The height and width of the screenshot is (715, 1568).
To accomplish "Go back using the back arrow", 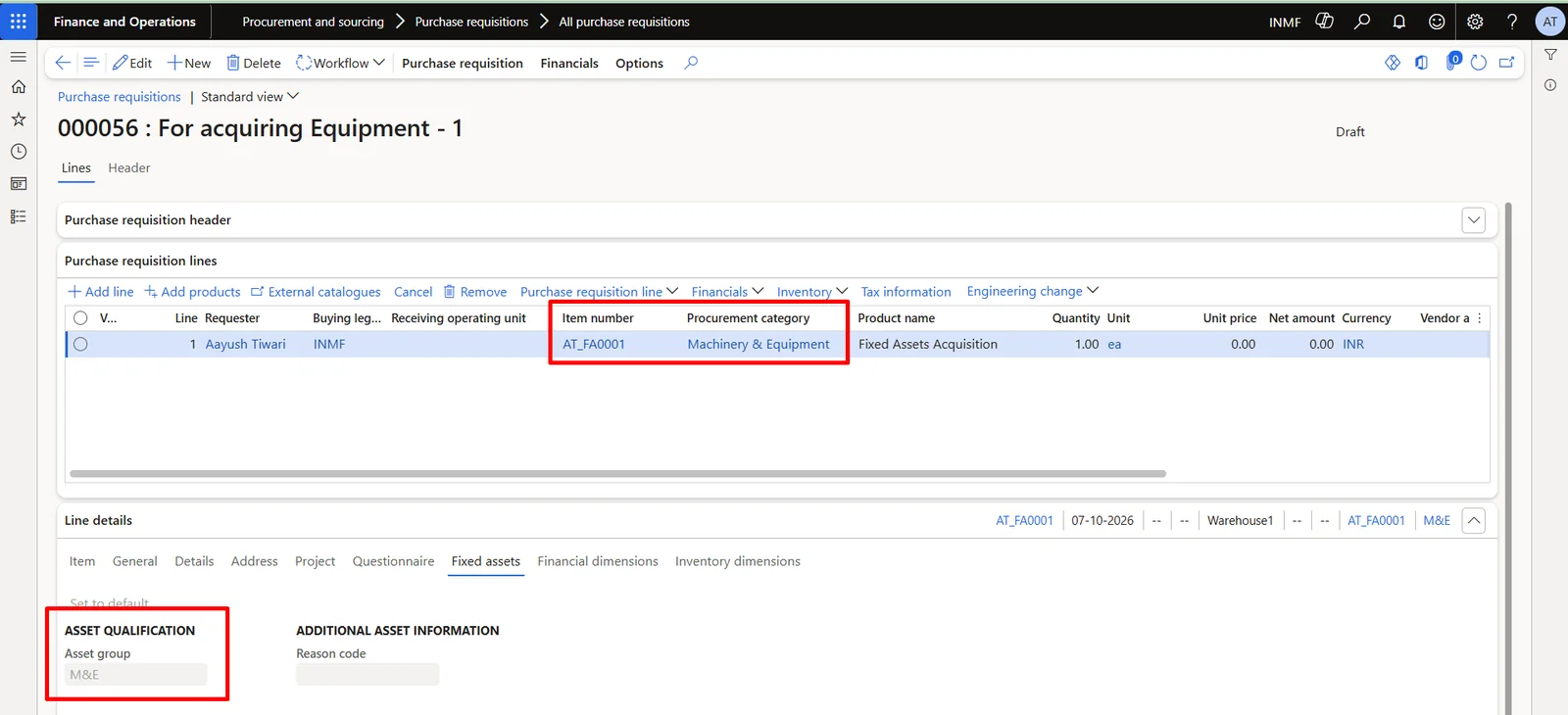I will [63, 63].
